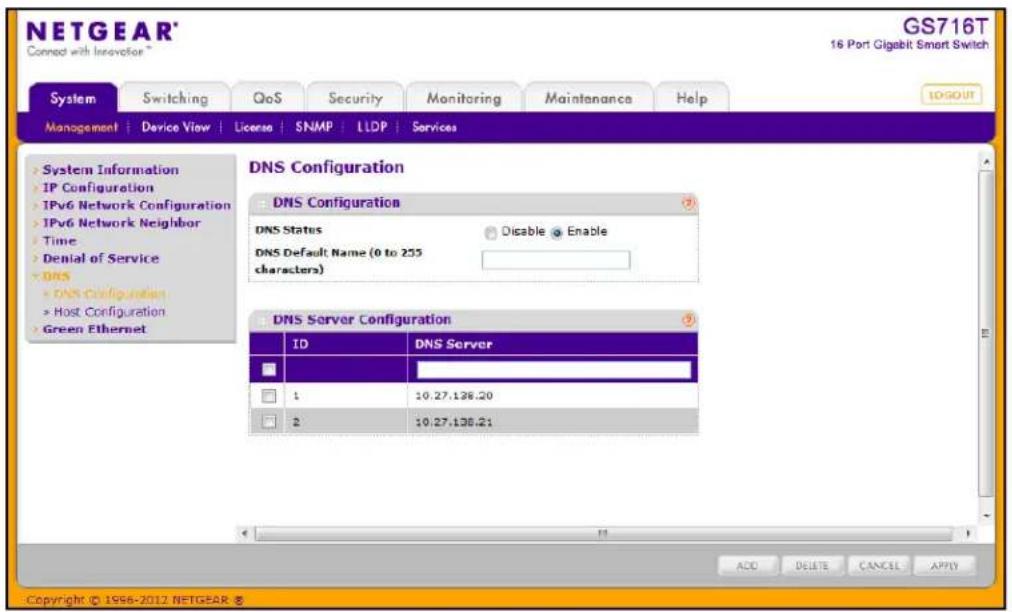1012x612 pixels.
Task: Open the Help tab
Action: [x=692, y=98]
